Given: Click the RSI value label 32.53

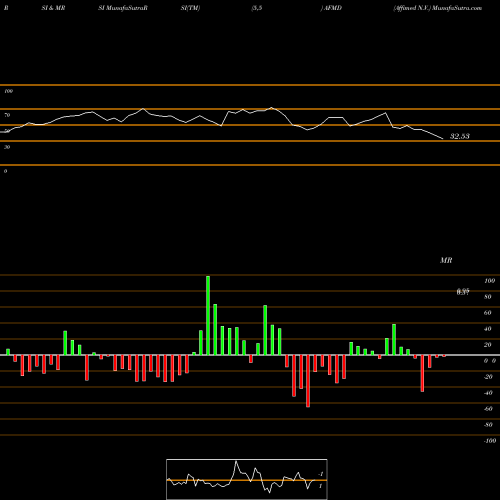Looking at the screenshot, I should 460,136.
